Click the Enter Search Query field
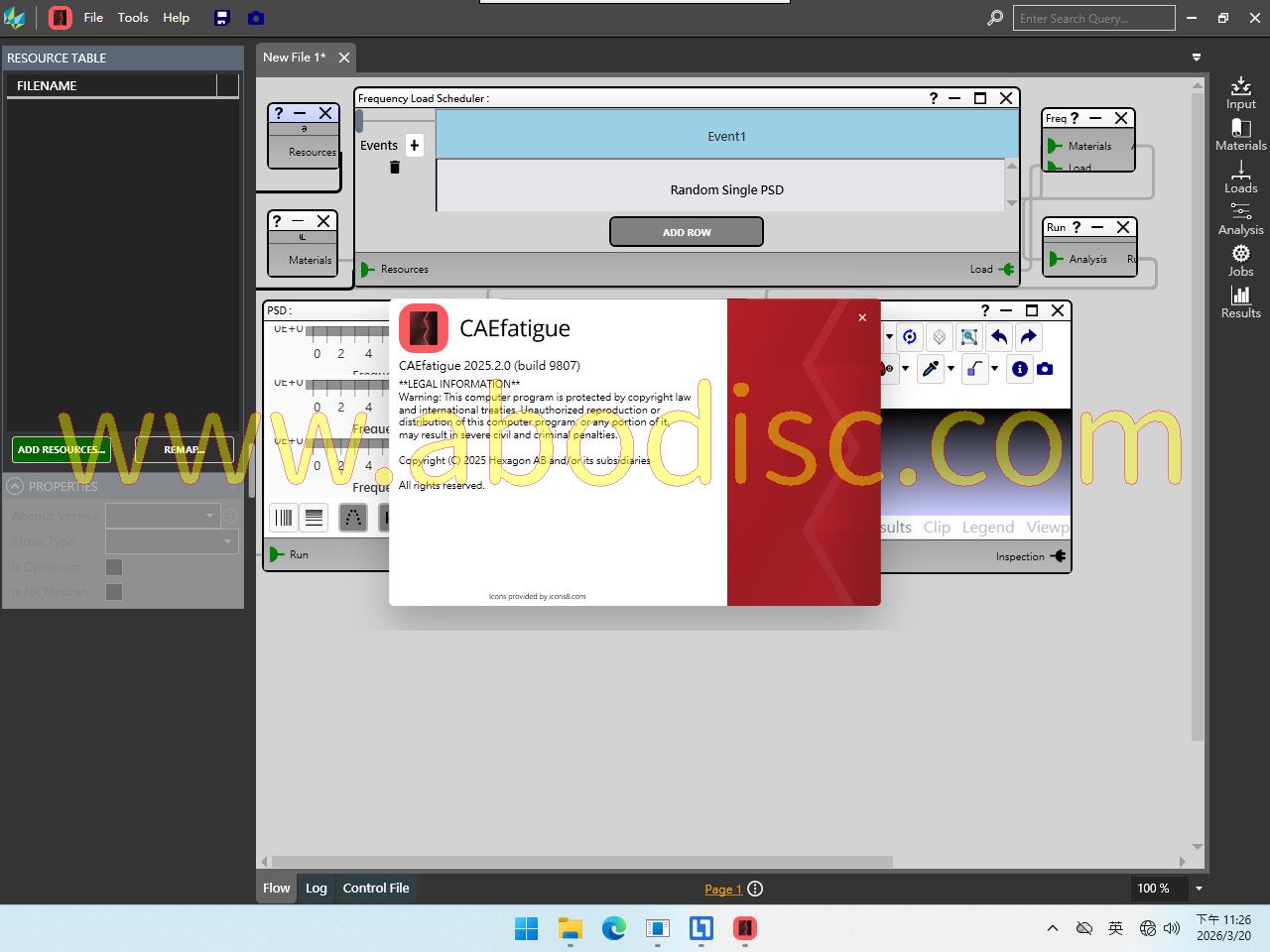The image size is (1270, 952). point(1092,18)
